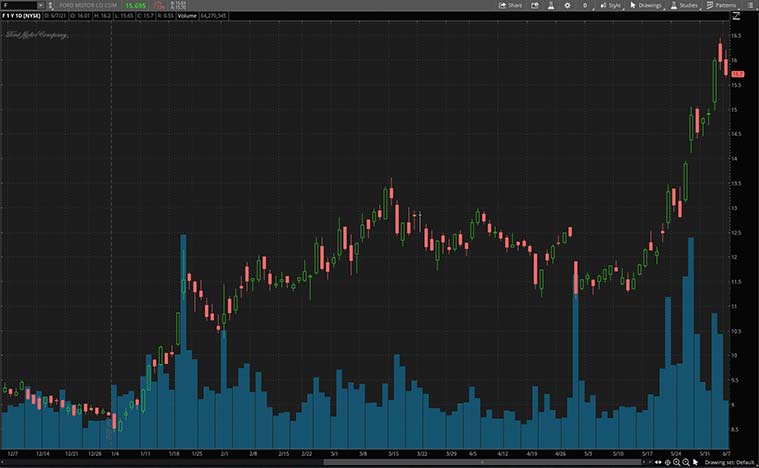Screen dimensions: 759x468
Task: Click the zoom in magnifier icon
Action: click(x=677, y=463)
